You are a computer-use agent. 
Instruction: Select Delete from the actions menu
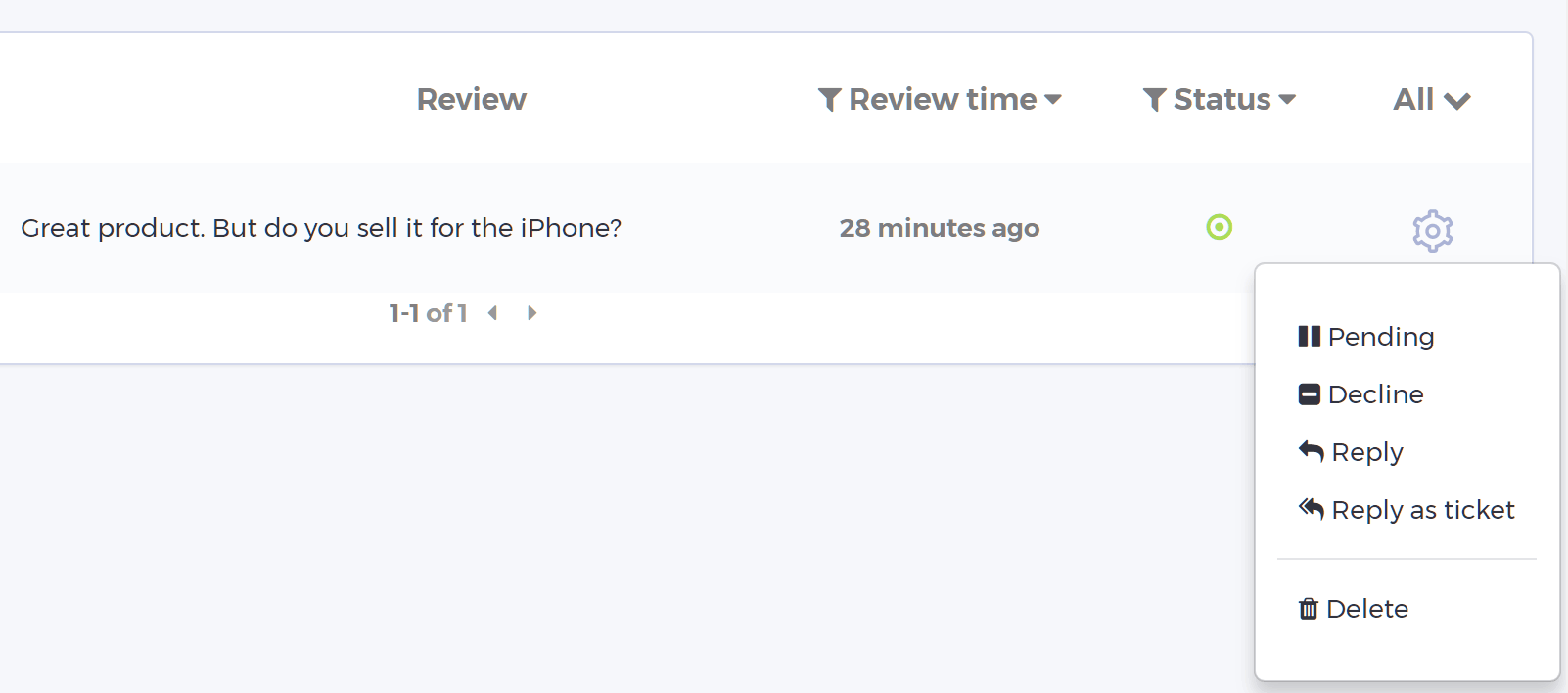point(1366,609)
